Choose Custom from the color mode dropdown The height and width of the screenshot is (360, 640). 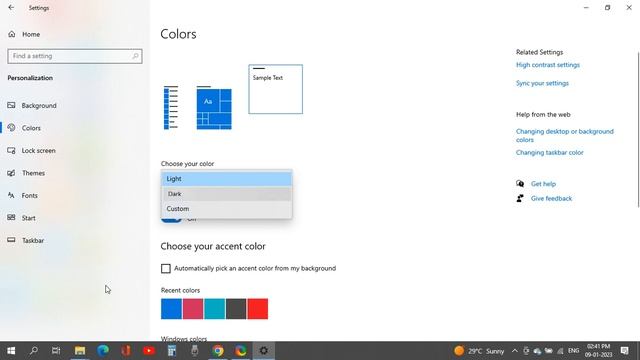tap(227, 209)
